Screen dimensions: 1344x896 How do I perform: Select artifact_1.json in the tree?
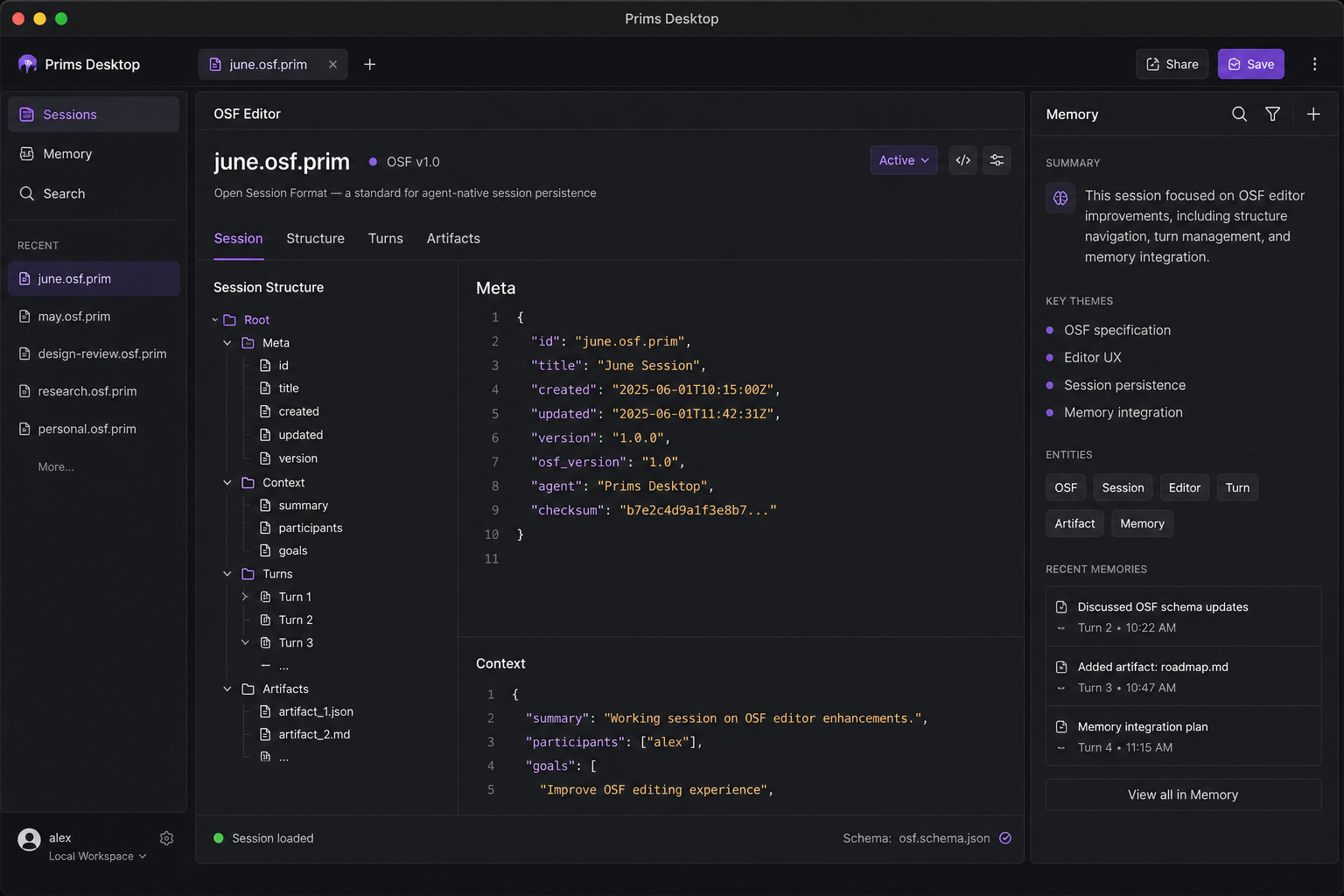[x=306, y=712]
